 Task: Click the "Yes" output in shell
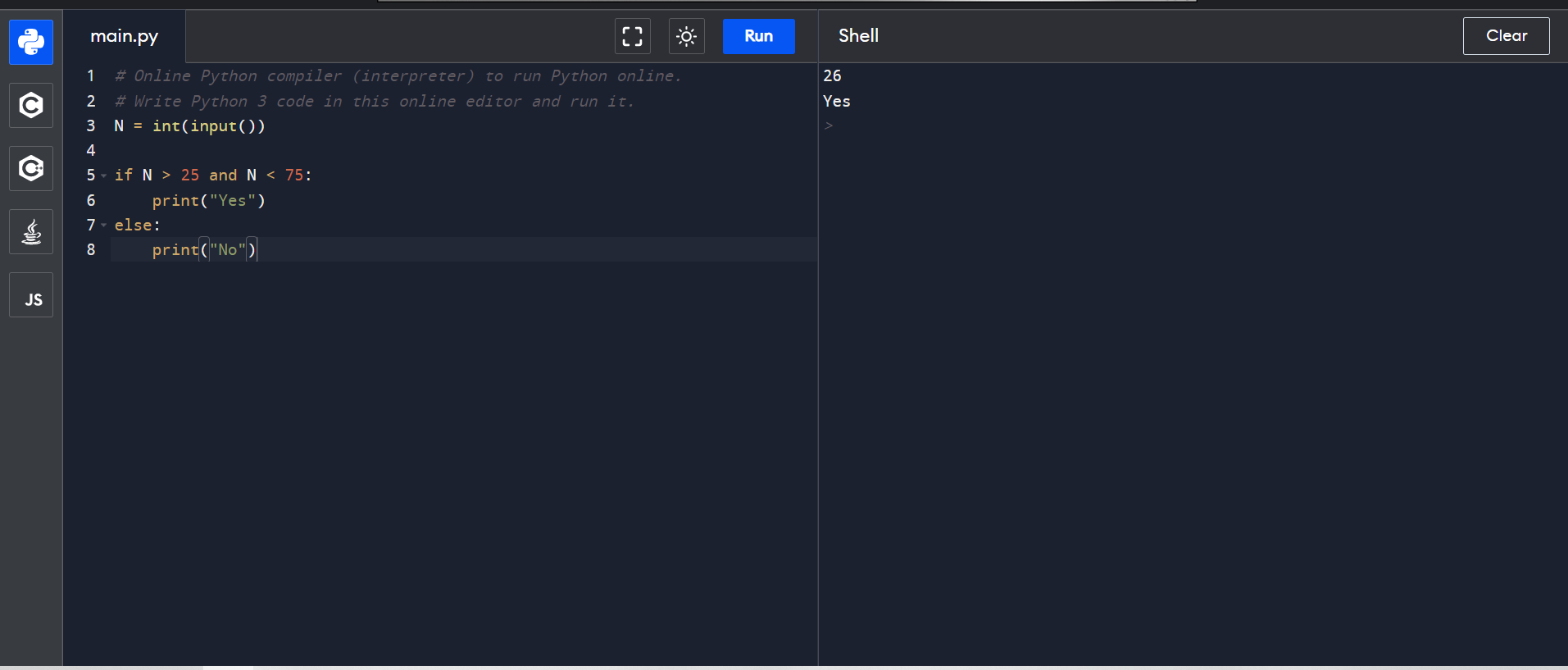click(x=836, y=101)
